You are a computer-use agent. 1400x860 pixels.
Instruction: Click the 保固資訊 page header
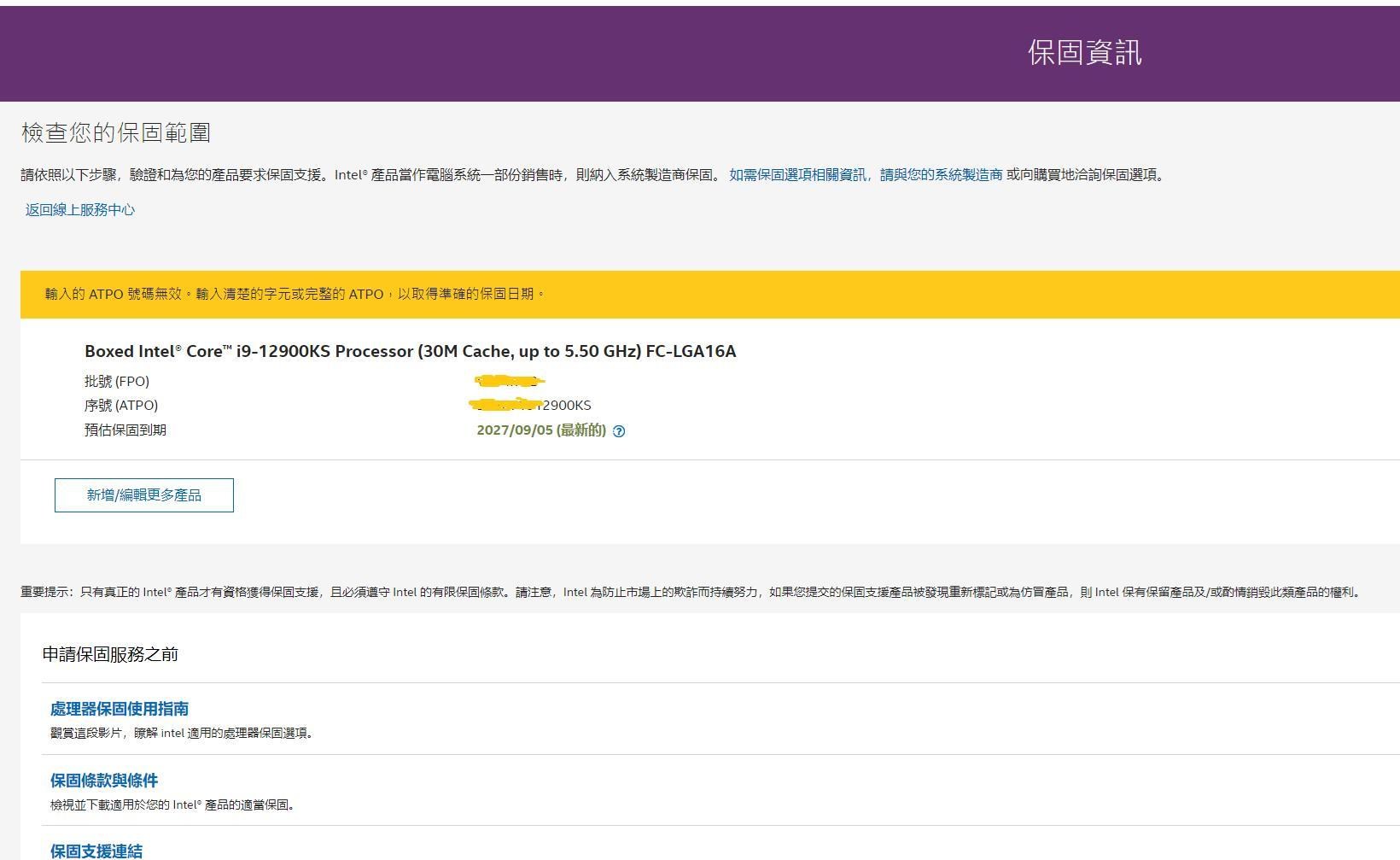[x=1085, y=53]
